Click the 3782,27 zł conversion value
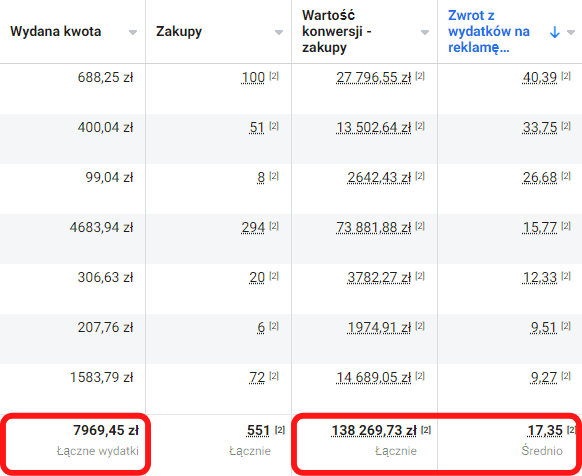The height and width of the screenshot is (476, 582). coord(379,277)
